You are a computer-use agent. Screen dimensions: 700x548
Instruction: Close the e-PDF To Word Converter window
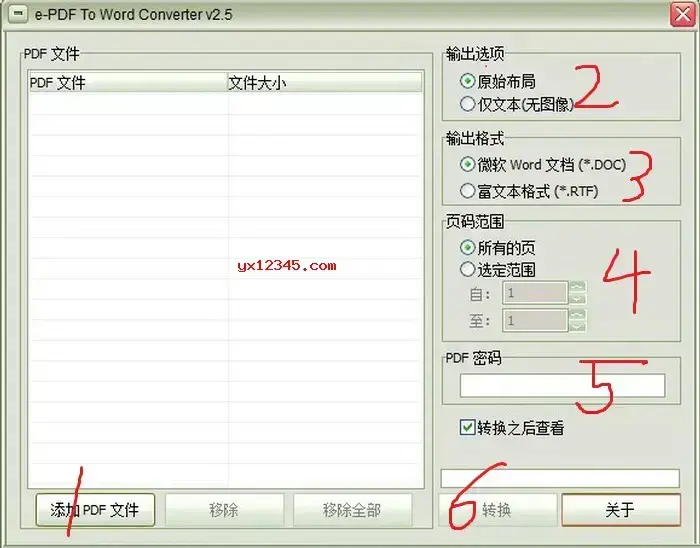683,15
